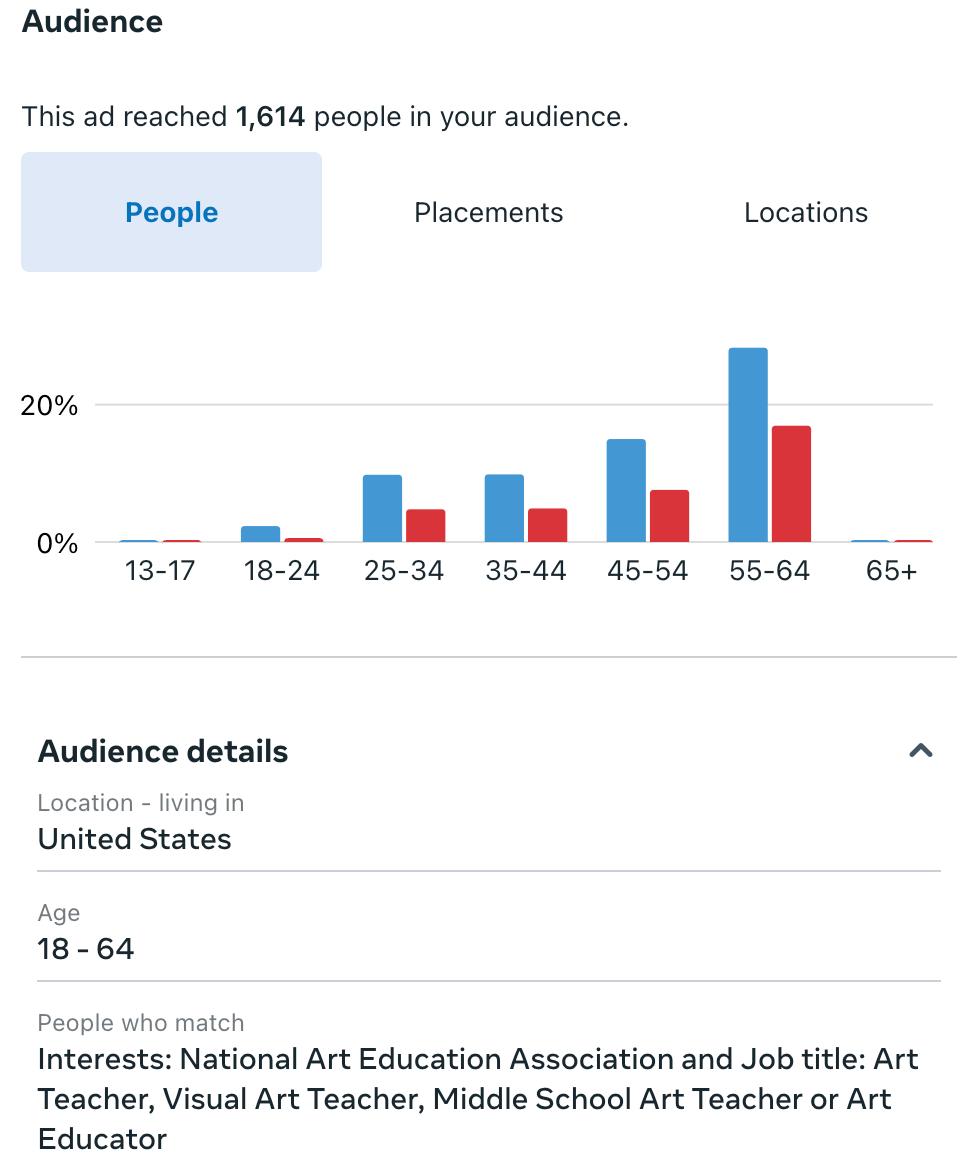Select the red bar for ages 45-54
The width and height of the screenshot is (978, 1170).
pyautogui.click(x=669, y=516)
